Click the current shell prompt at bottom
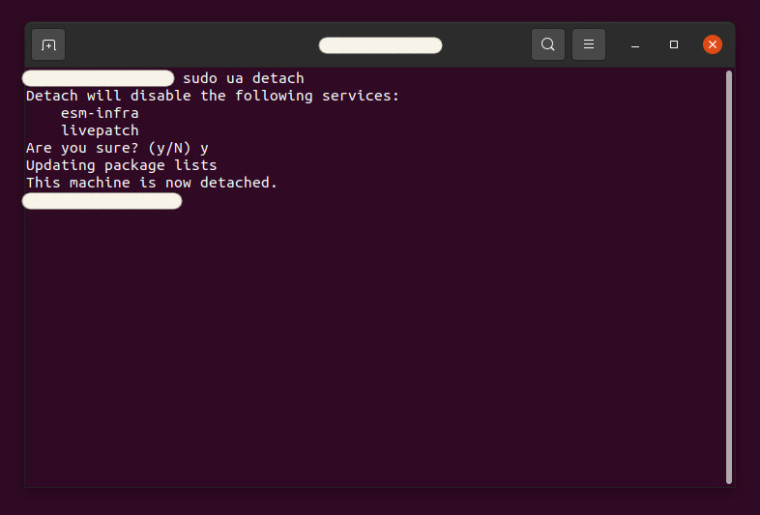 coord(102,201)
